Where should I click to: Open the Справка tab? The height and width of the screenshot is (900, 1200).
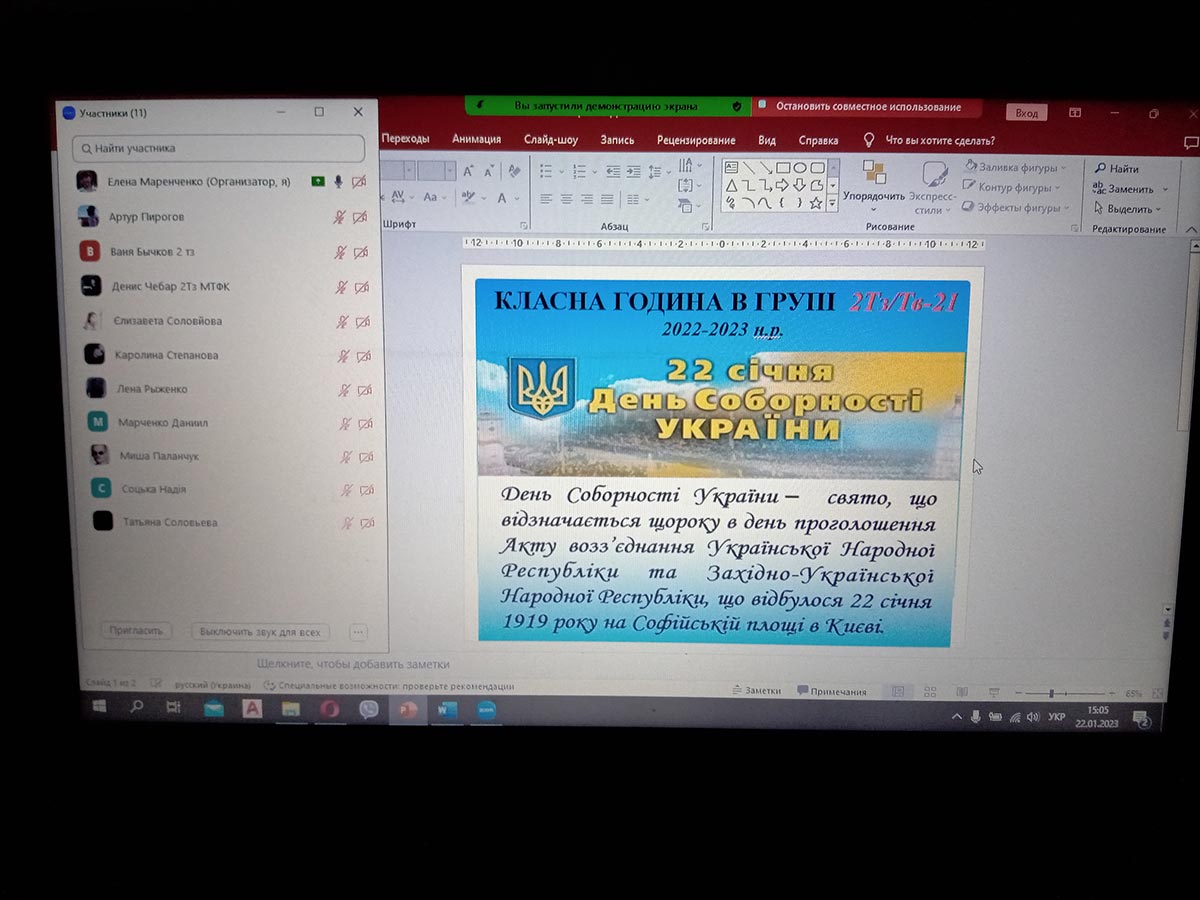(819, 141)
